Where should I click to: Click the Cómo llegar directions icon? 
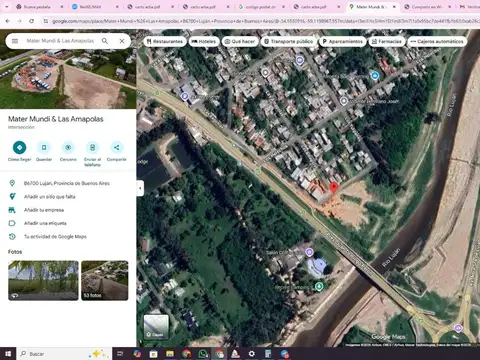pyautogui.click(x=20, y=147)
